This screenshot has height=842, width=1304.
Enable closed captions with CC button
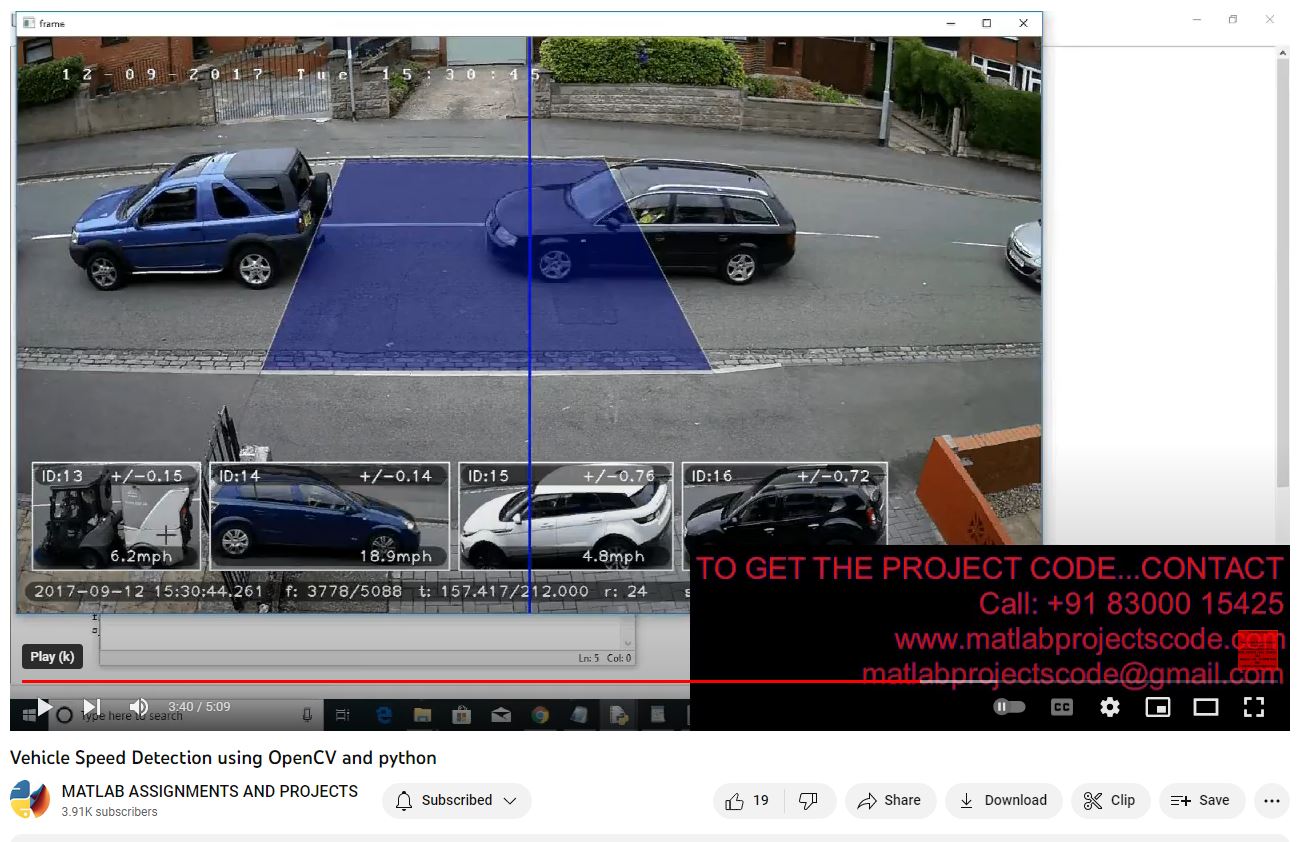(x=1061, y=707)
